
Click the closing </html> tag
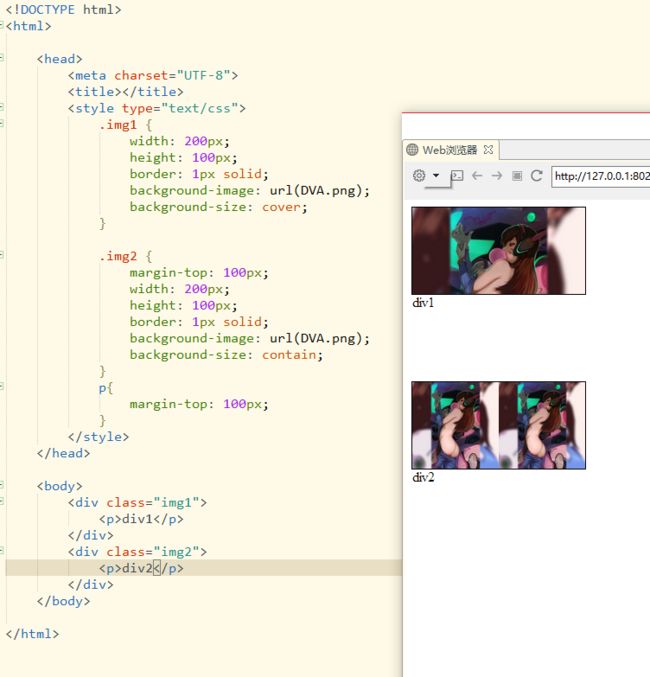pyautogui.click(x=32, y=634)
